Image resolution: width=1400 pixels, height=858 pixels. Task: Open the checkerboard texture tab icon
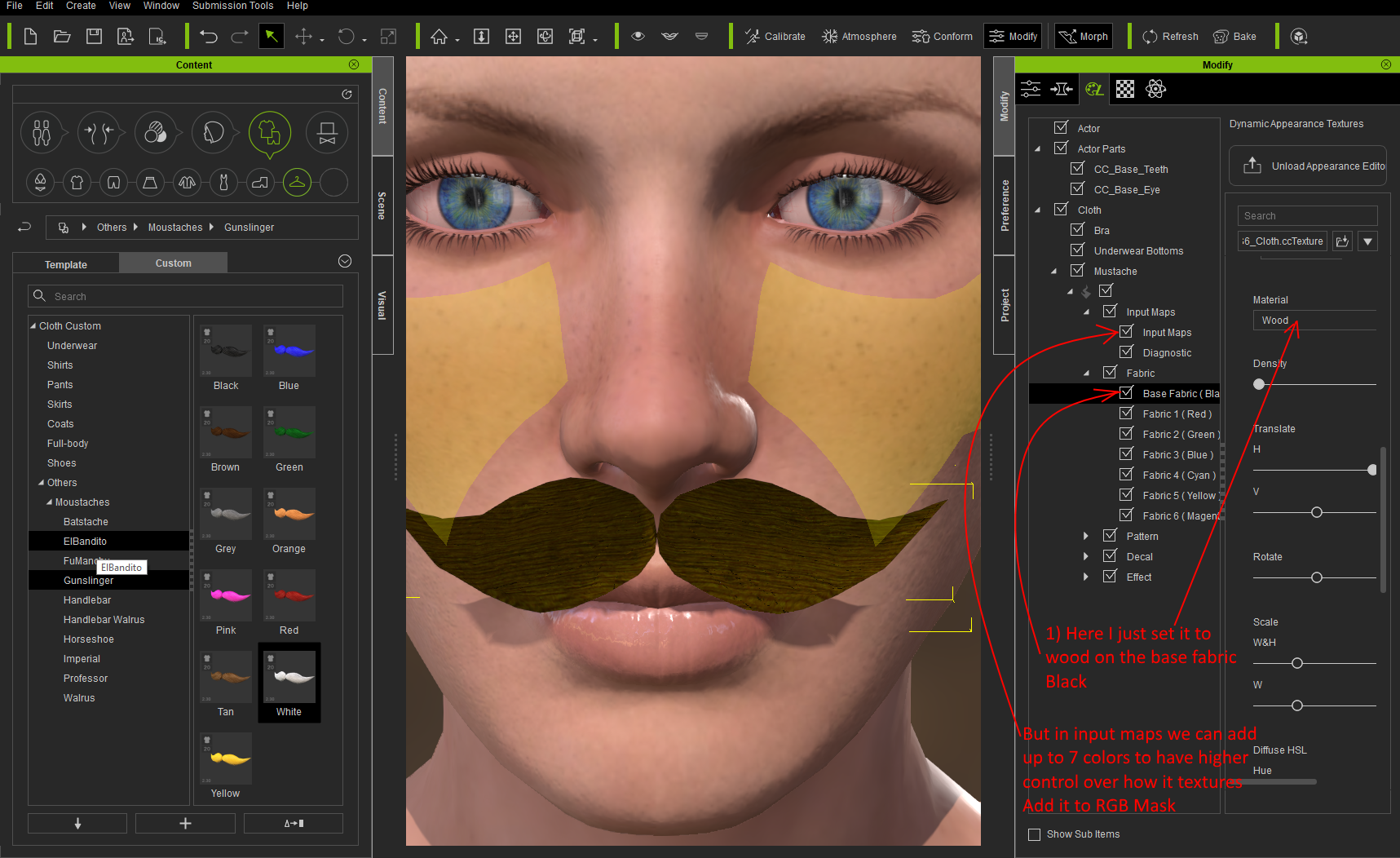[x=1125, y=89]
